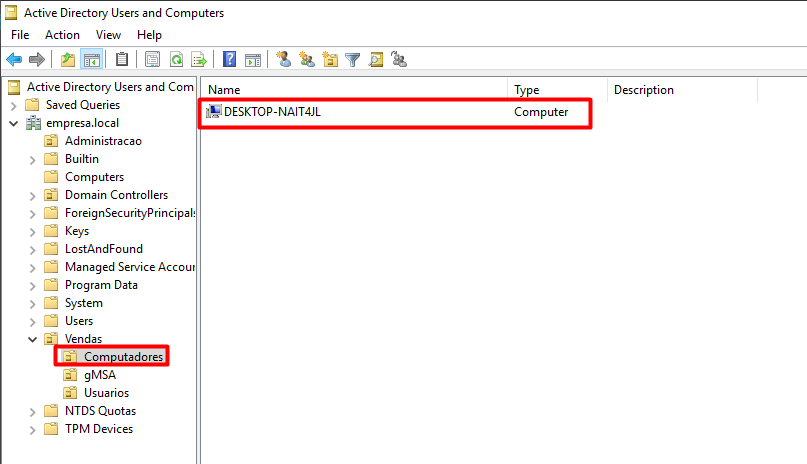Expand the Builtin container
This screenshot has height=464, width=807.
click(x=32, y=160)
